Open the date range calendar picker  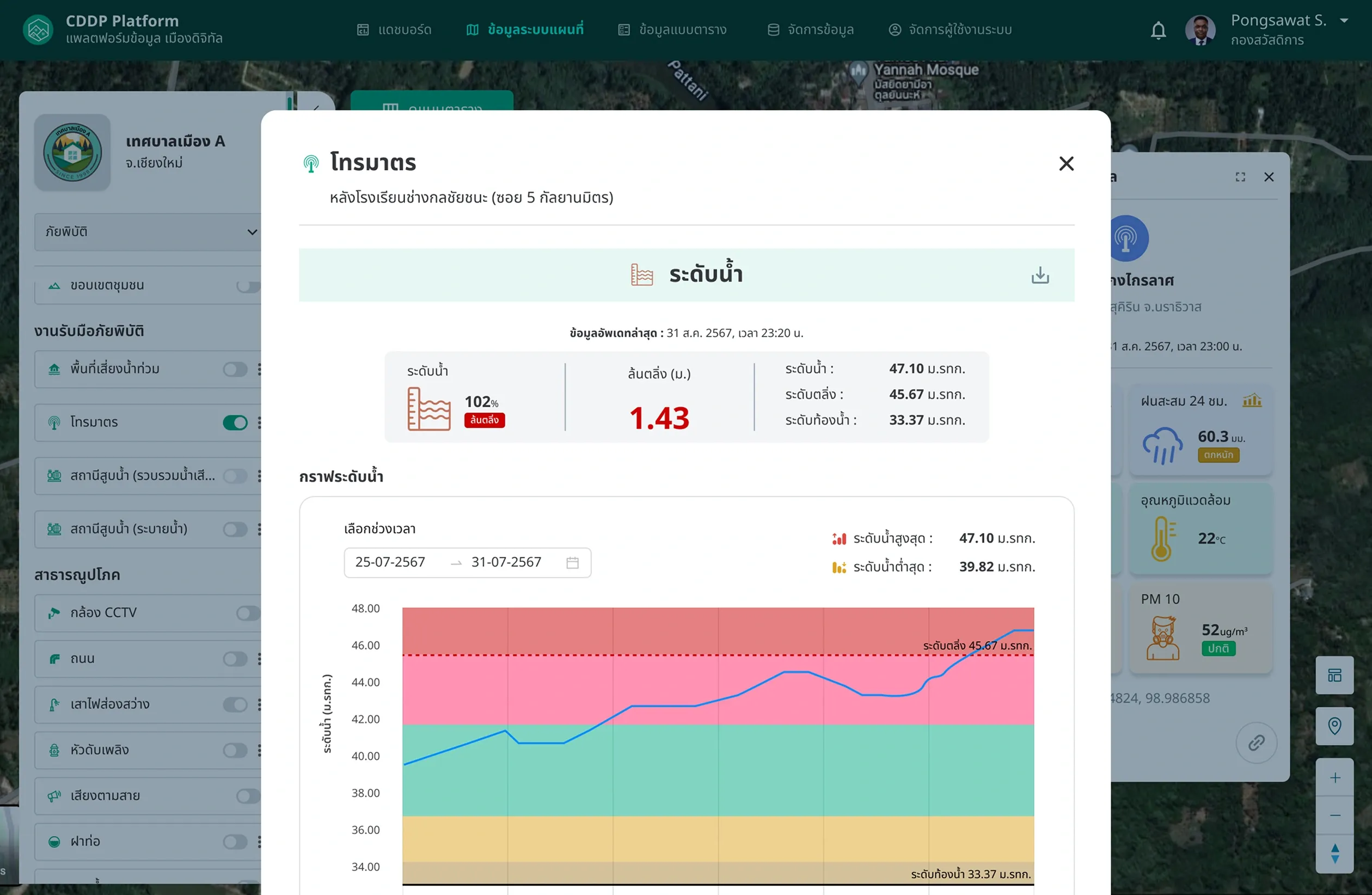pyautogui.click(x=572, y=562)
